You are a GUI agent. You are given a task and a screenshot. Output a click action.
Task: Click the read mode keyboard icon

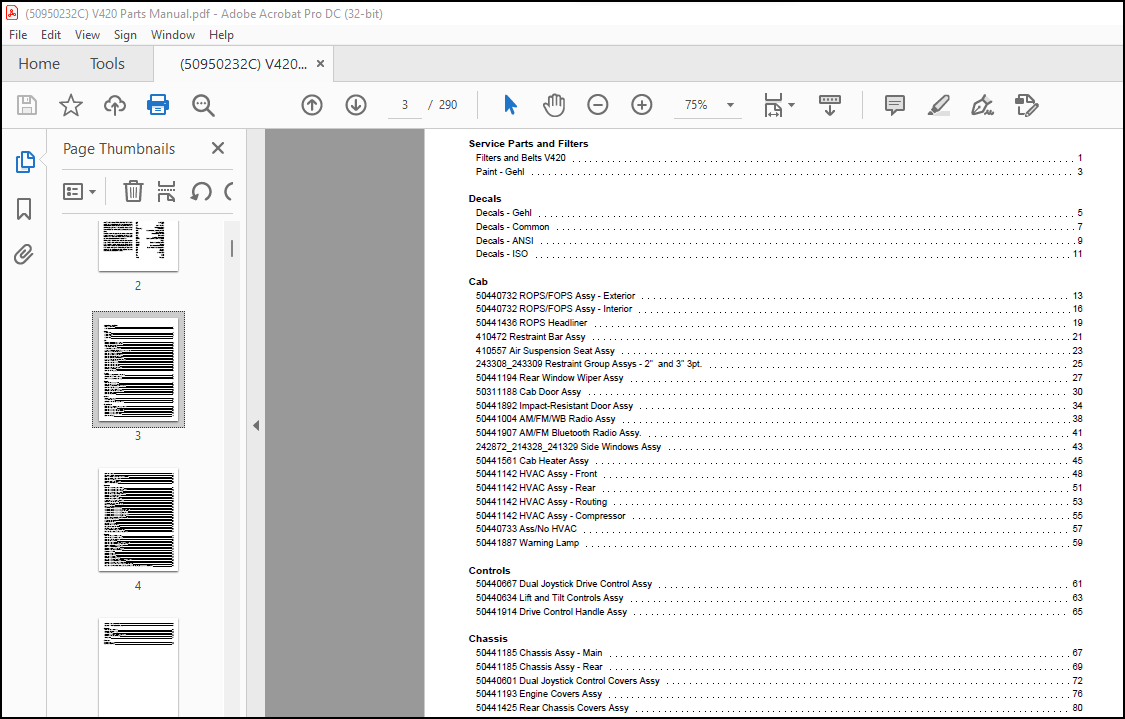pos(829,105)
